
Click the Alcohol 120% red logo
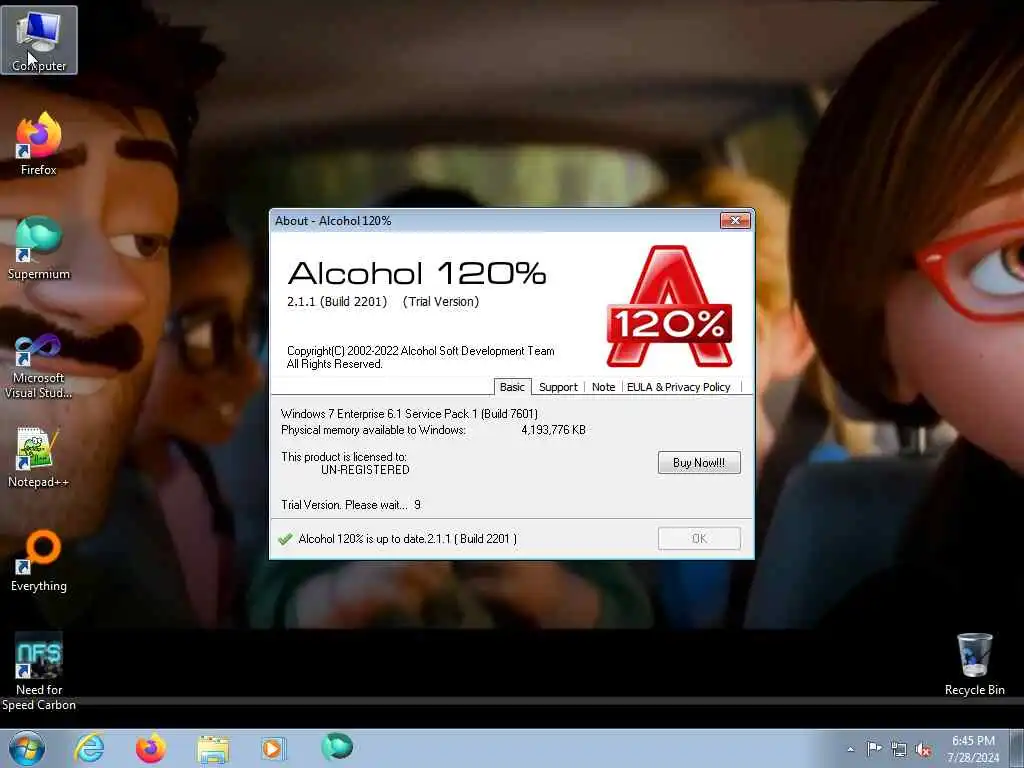point(669,306)
